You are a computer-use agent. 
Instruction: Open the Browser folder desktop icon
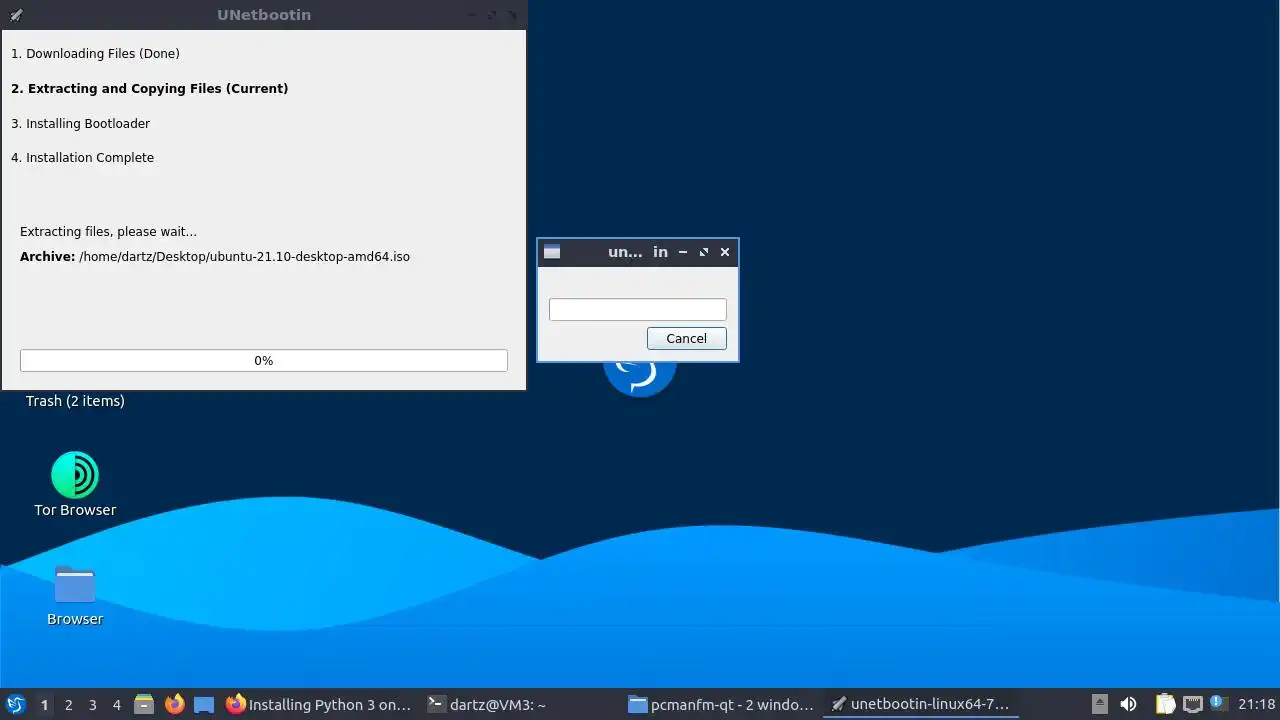click(x=75, y=595)
